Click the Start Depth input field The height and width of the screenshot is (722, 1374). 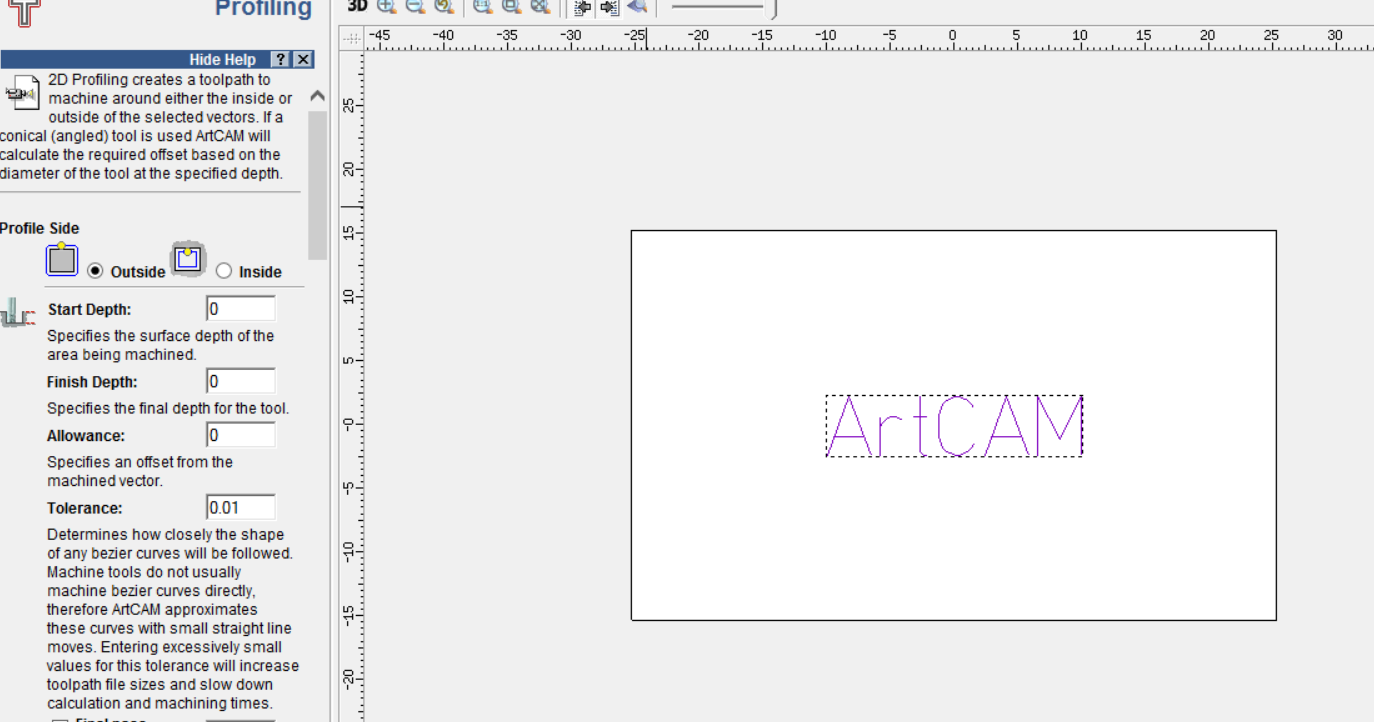(x=241, y=309)
